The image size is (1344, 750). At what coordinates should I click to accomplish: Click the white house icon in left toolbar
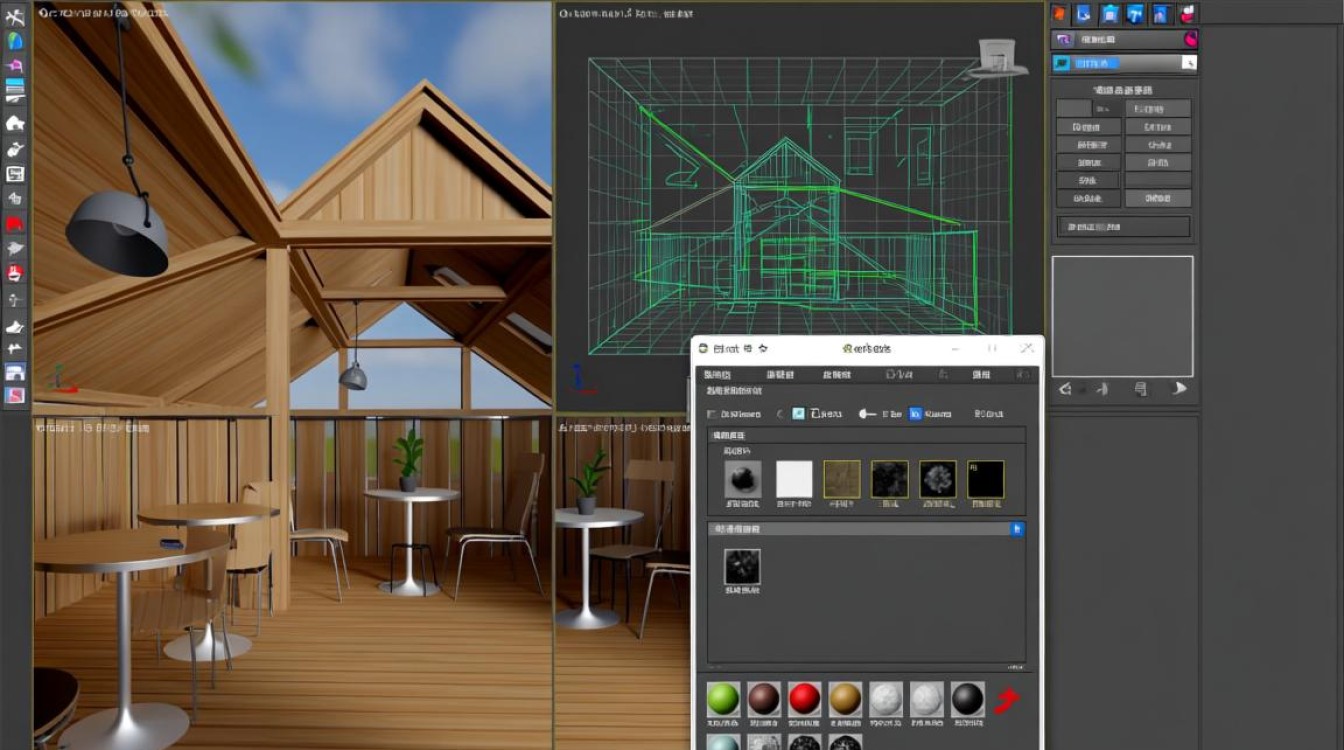pos(15,123)
